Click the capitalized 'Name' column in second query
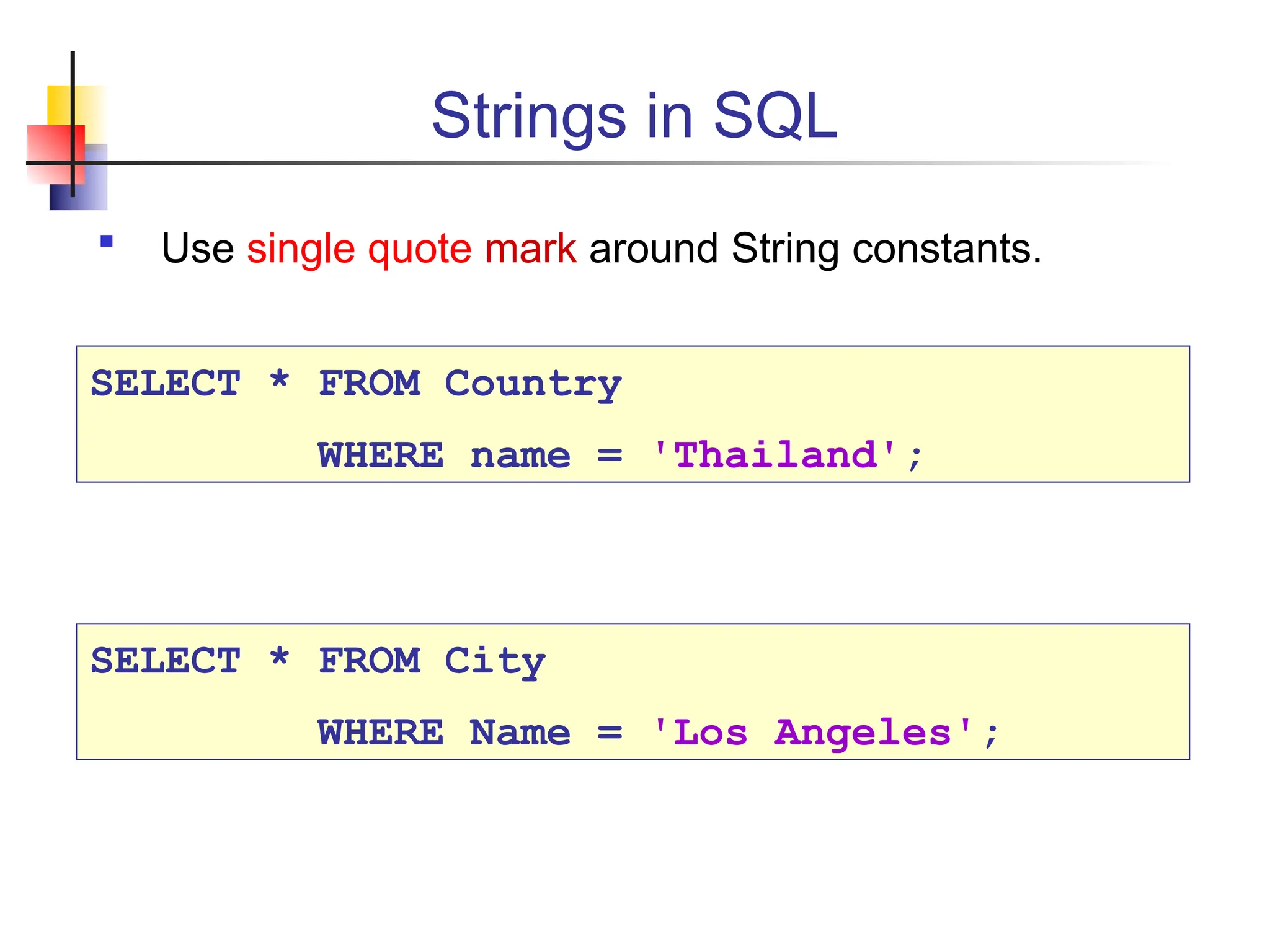Viewport: 1270px width, 952px height. [520, 733]
